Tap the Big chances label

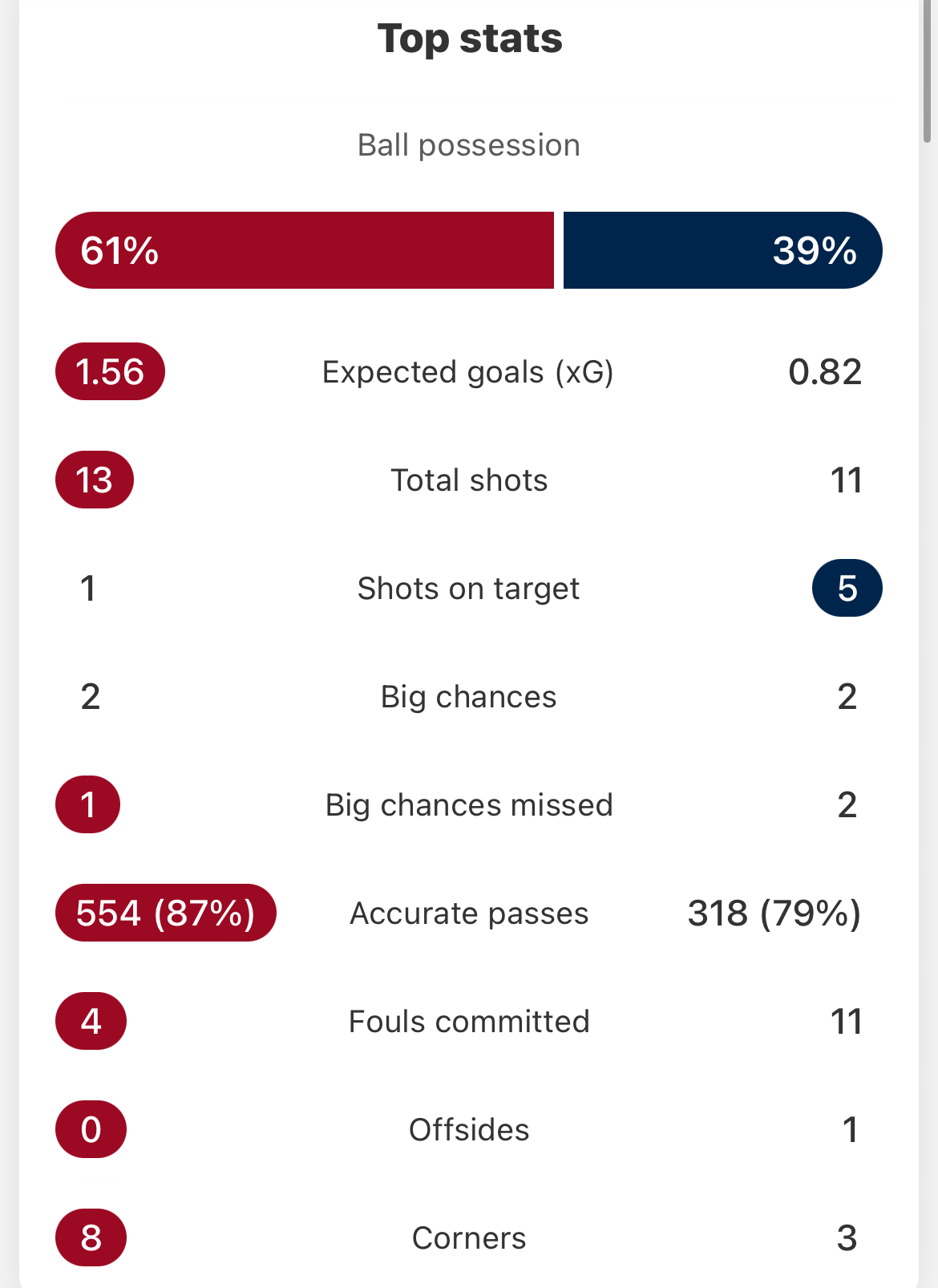(x=468, y=697)
